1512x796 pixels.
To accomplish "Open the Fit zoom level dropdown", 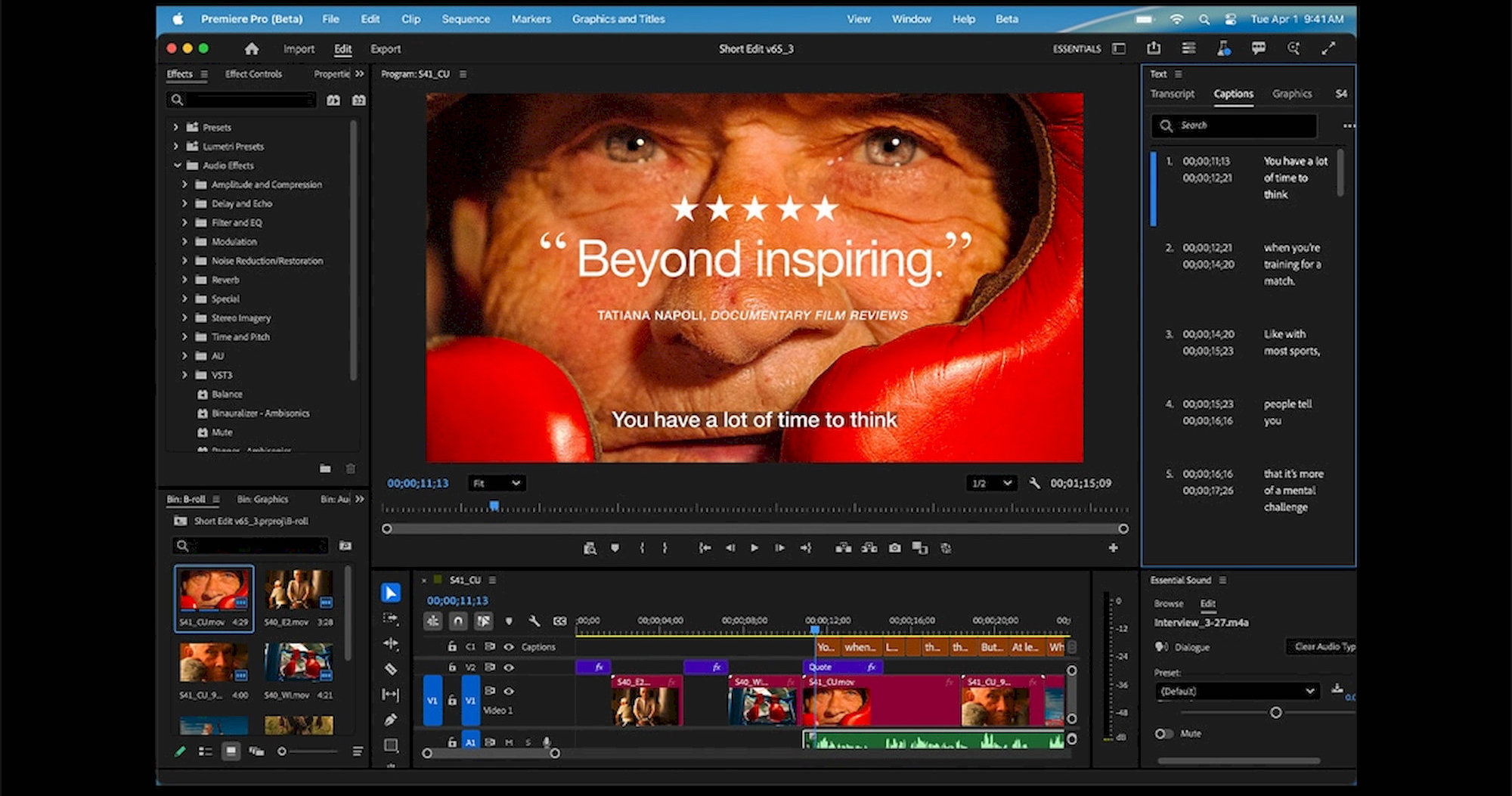I will pyautogui.click(x=497, y=483).
